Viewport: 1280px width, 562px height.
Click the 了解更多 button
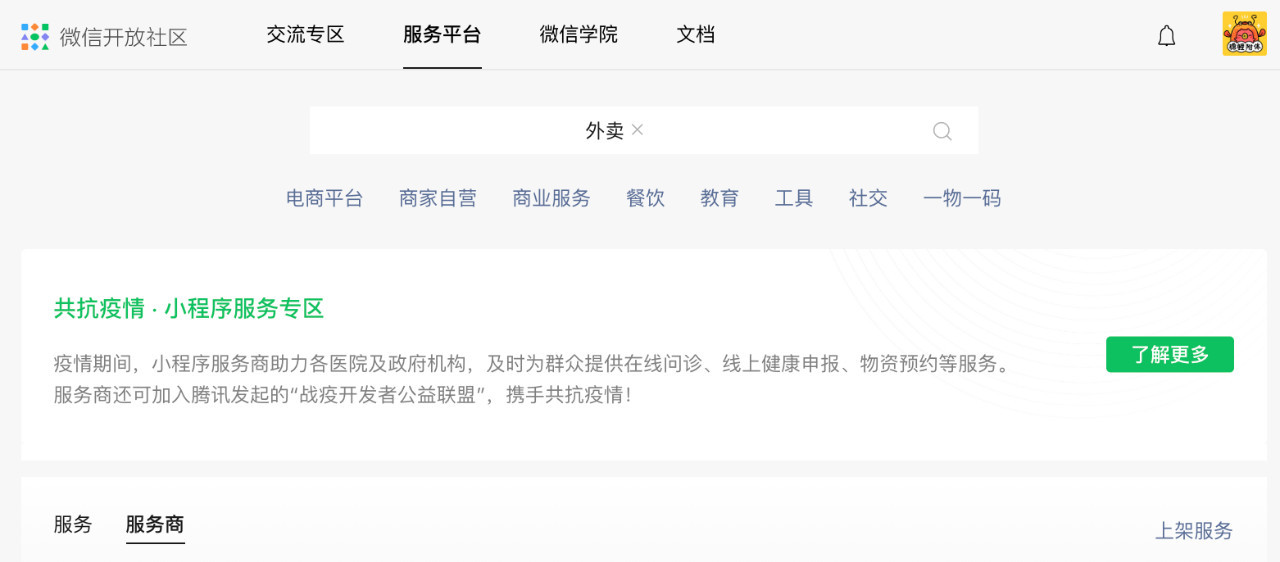pyautogui.click(x=1170, y=355)
